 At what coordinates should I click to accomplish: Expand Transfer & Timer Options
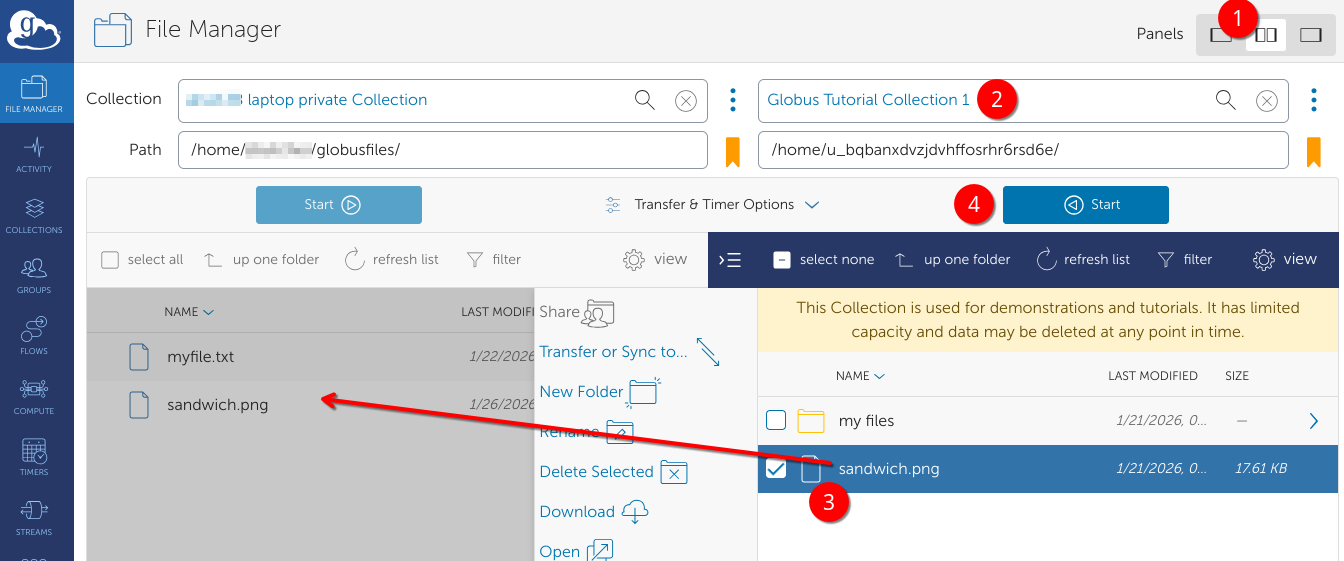click(713, 205)
